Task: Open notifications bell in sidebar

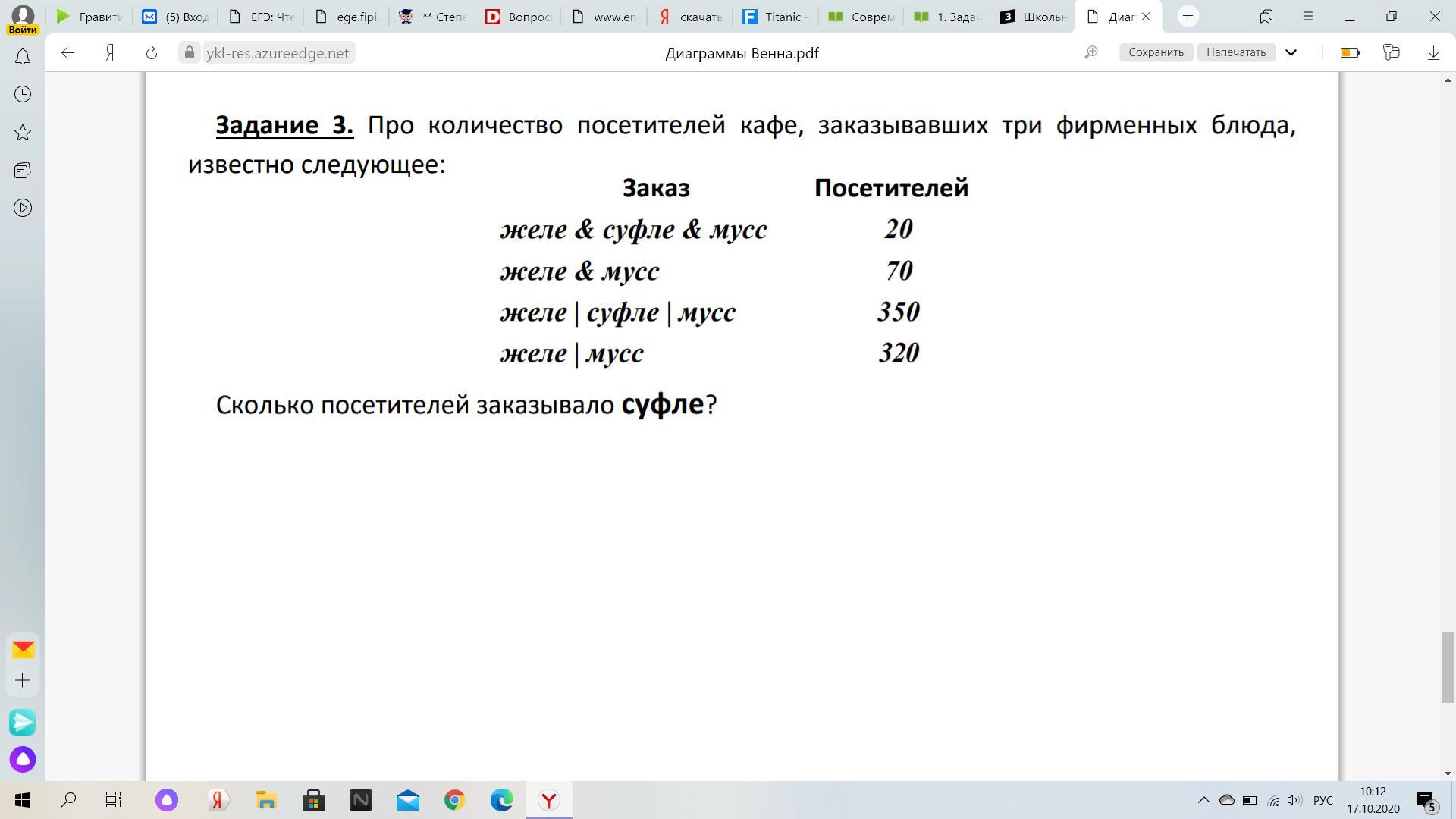Action: pos(23,57)
